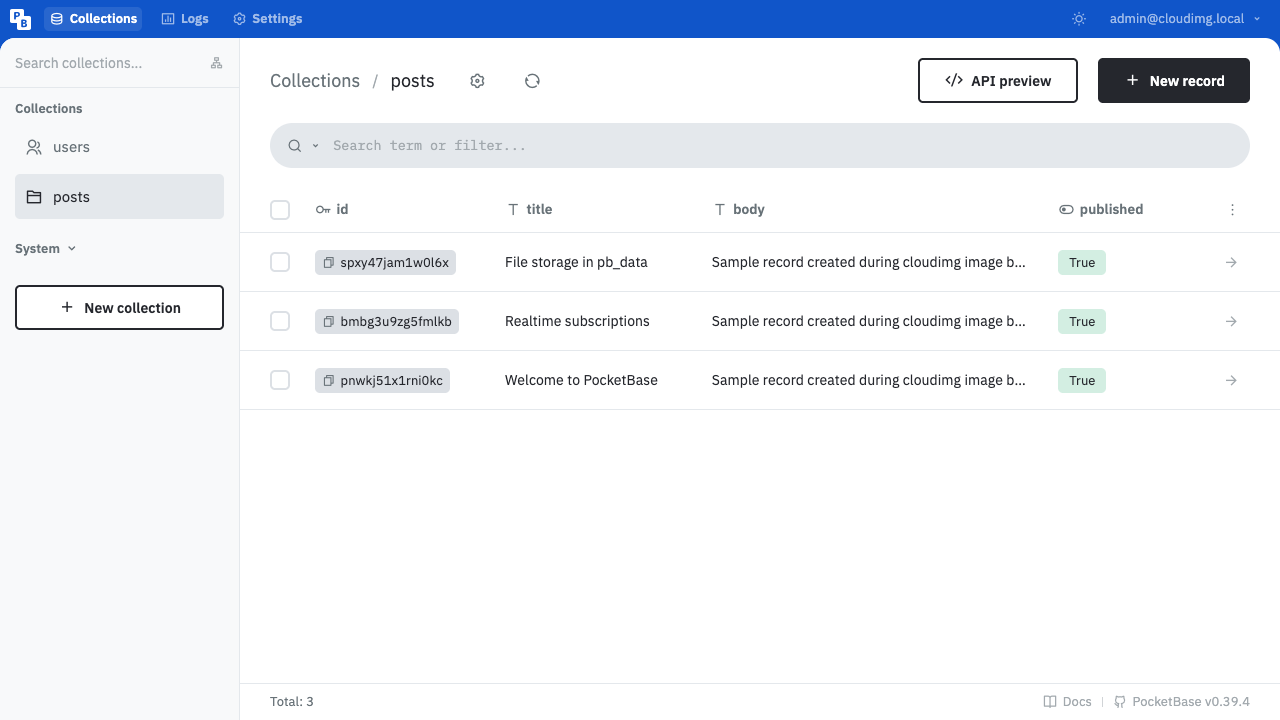The width and height of the screenshot is (1280, 720).
Task: Copy id spxy47jam1w0l6x
Action: [328, 262]
